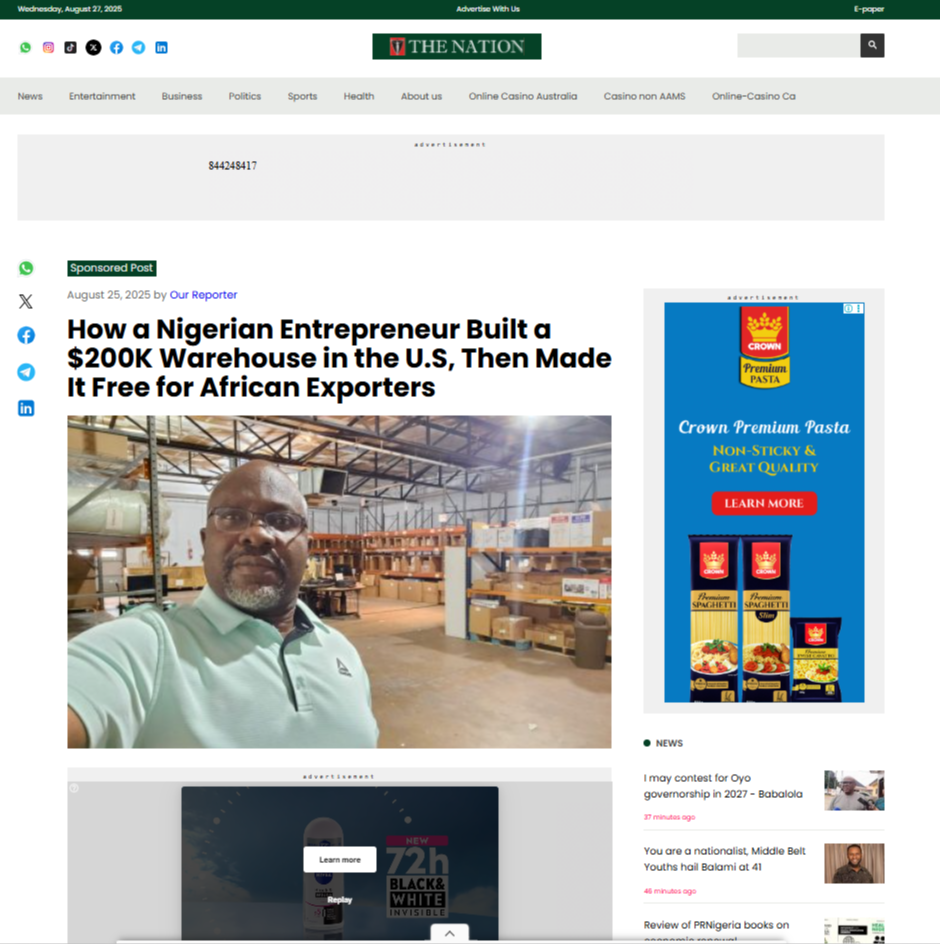941x945 pixels.
Task: Open Babalola Oyo governorship news story
Action: click(723, 786)
